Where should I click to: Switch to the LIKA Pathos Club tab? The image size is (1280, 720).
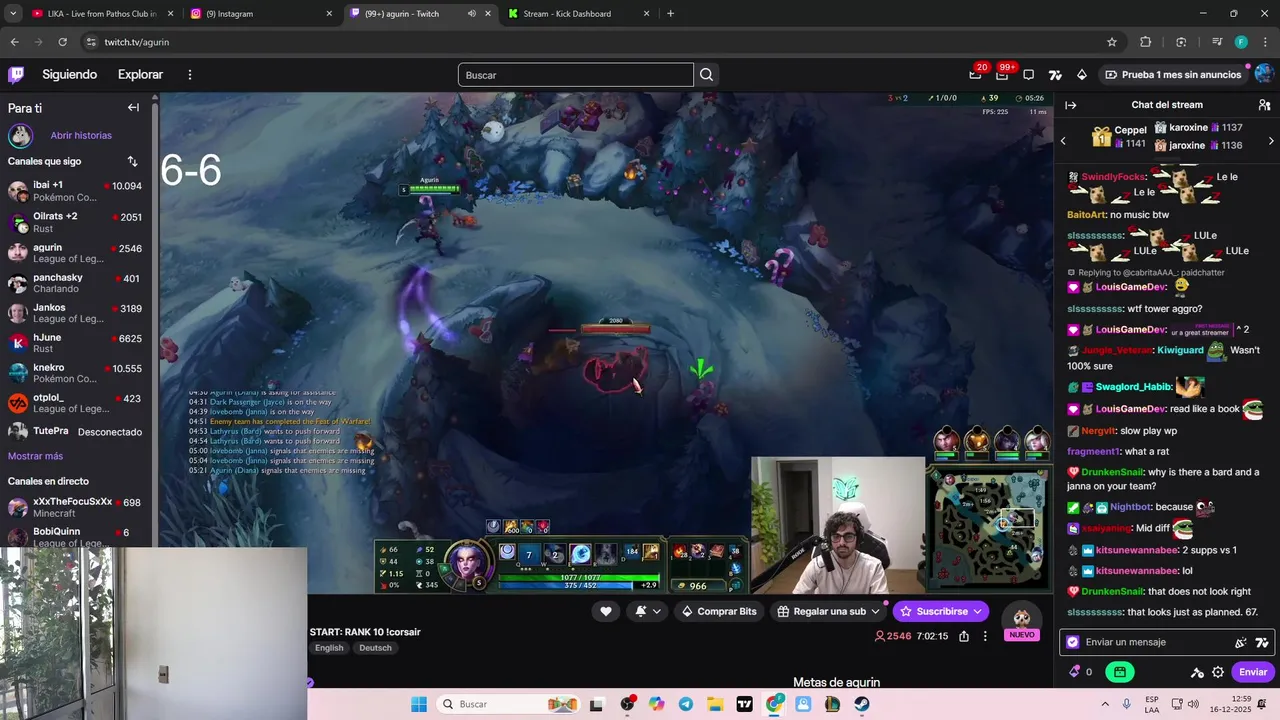[x=102, y=14]
